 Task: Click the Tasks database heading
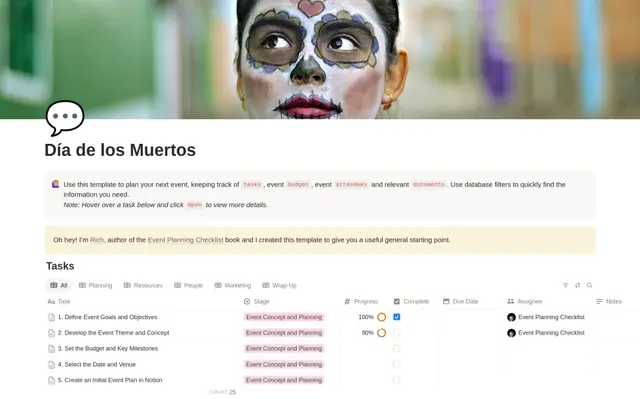tap(60, 266)
